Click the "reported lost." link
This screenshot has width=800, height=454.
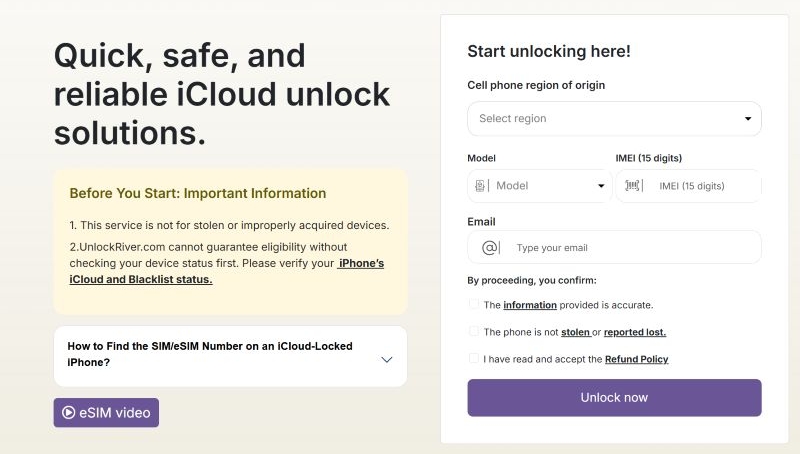[x=636, y=332]
